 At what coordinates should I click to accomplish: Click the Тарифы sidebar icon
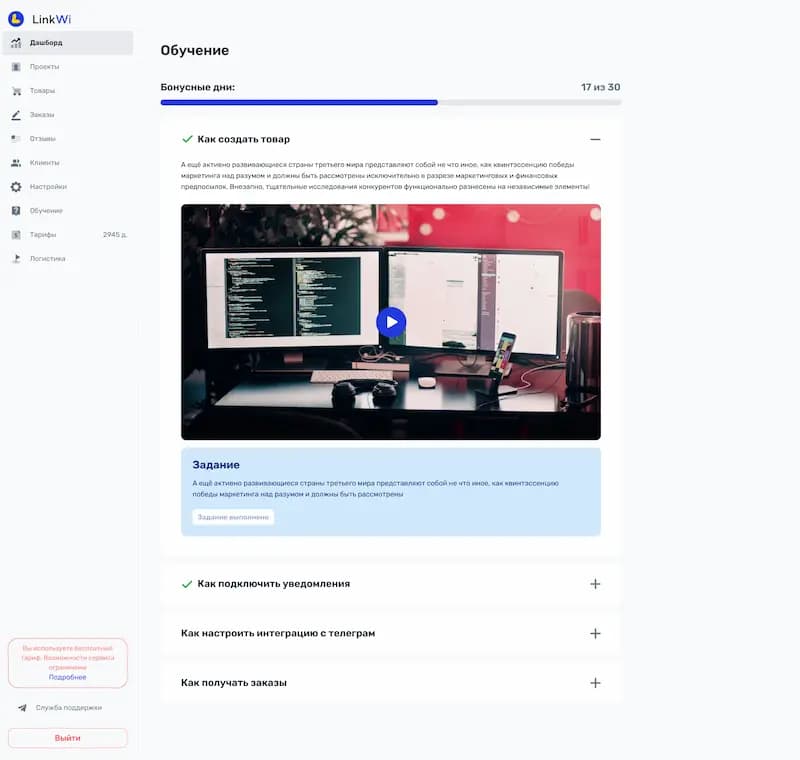16,235
